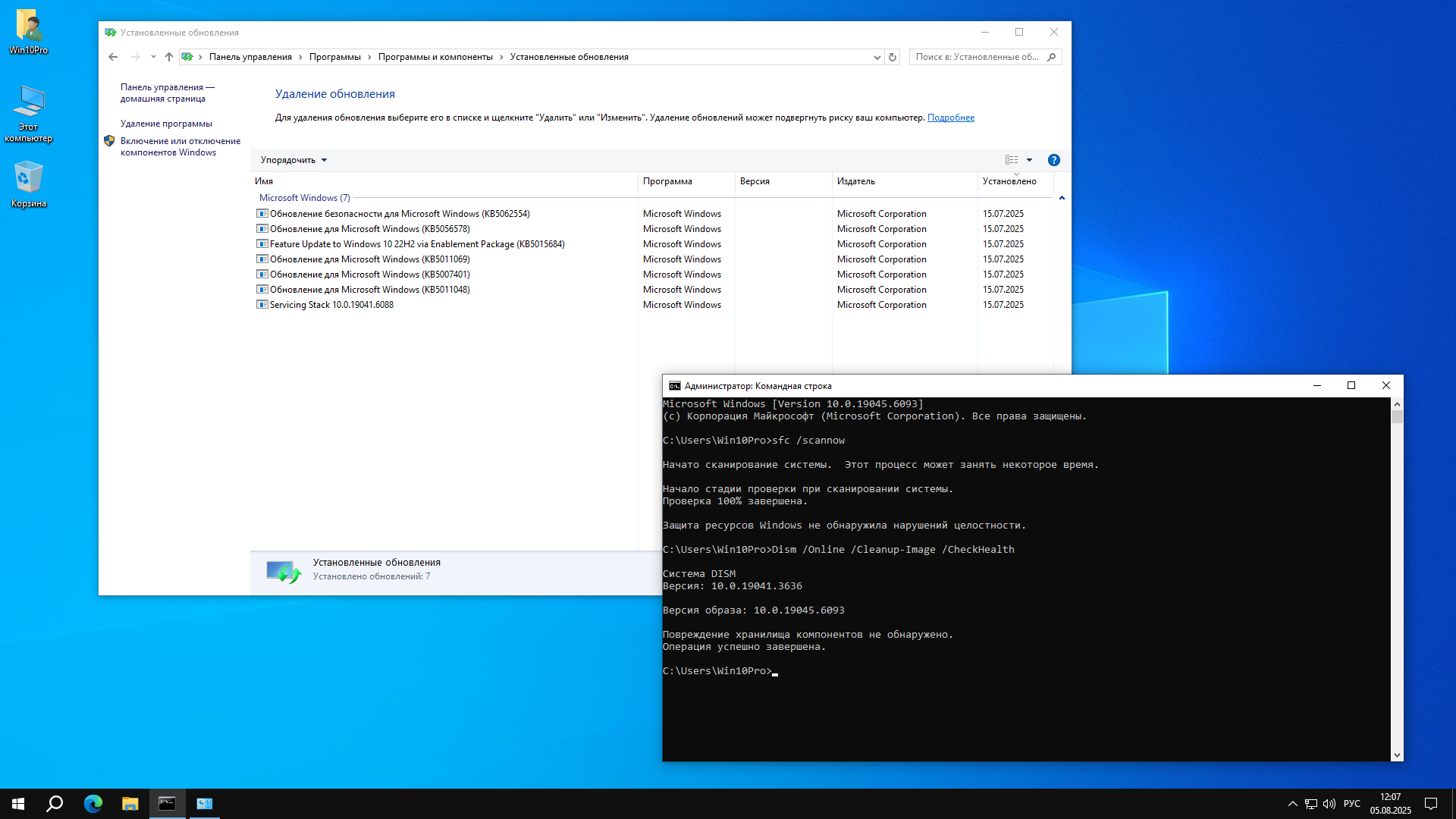Refresh the Установленные обновления address bar
1456x819 pixels.
893,57
